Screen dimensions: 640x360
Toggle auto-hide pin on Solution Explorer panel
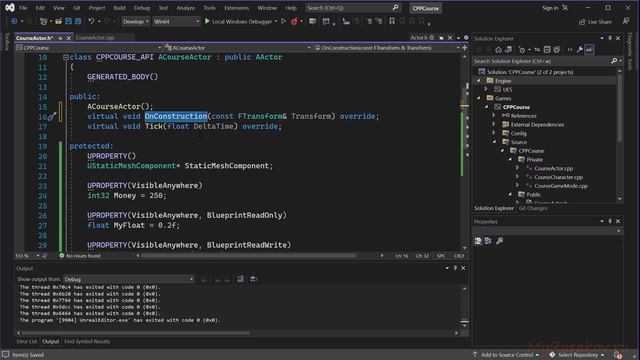(x=610, y=38)
